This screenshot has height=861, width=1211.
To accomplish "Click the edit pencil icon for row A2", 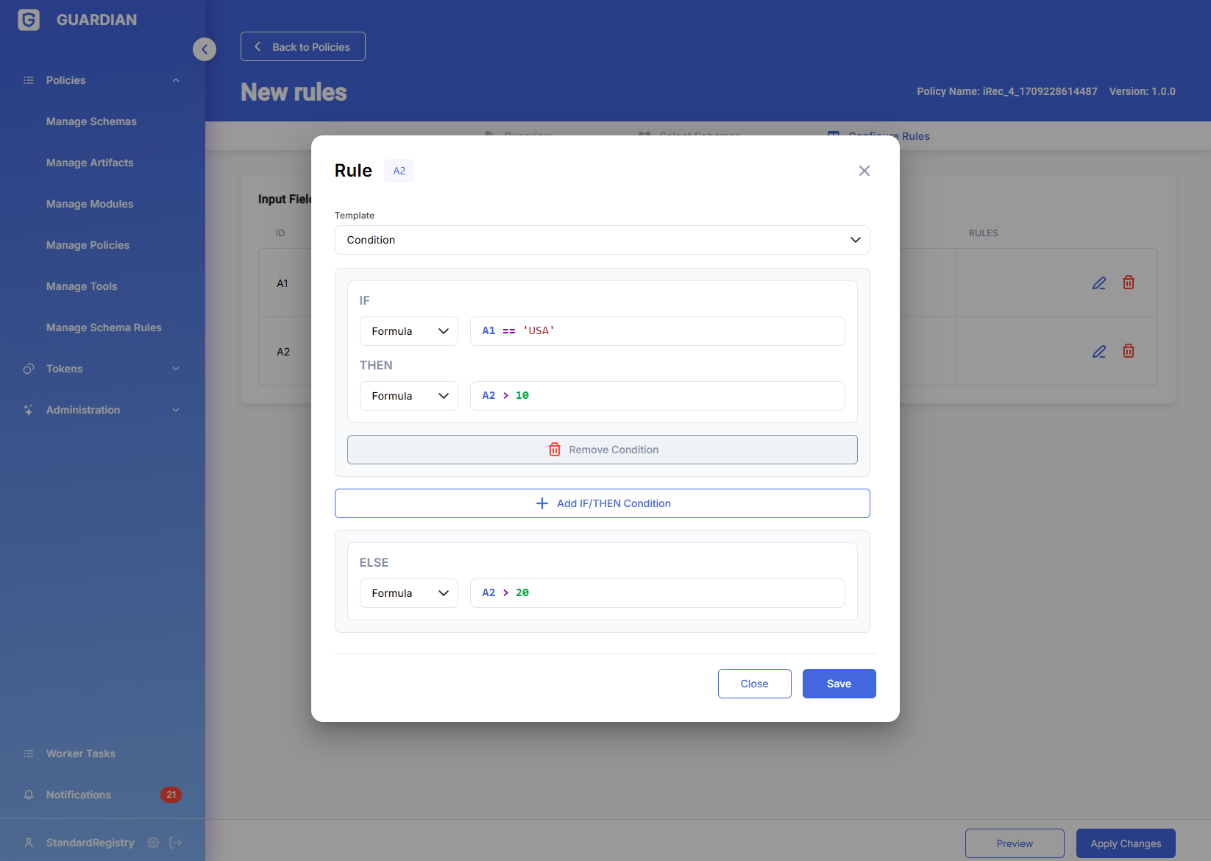I will coord(1098,351).
